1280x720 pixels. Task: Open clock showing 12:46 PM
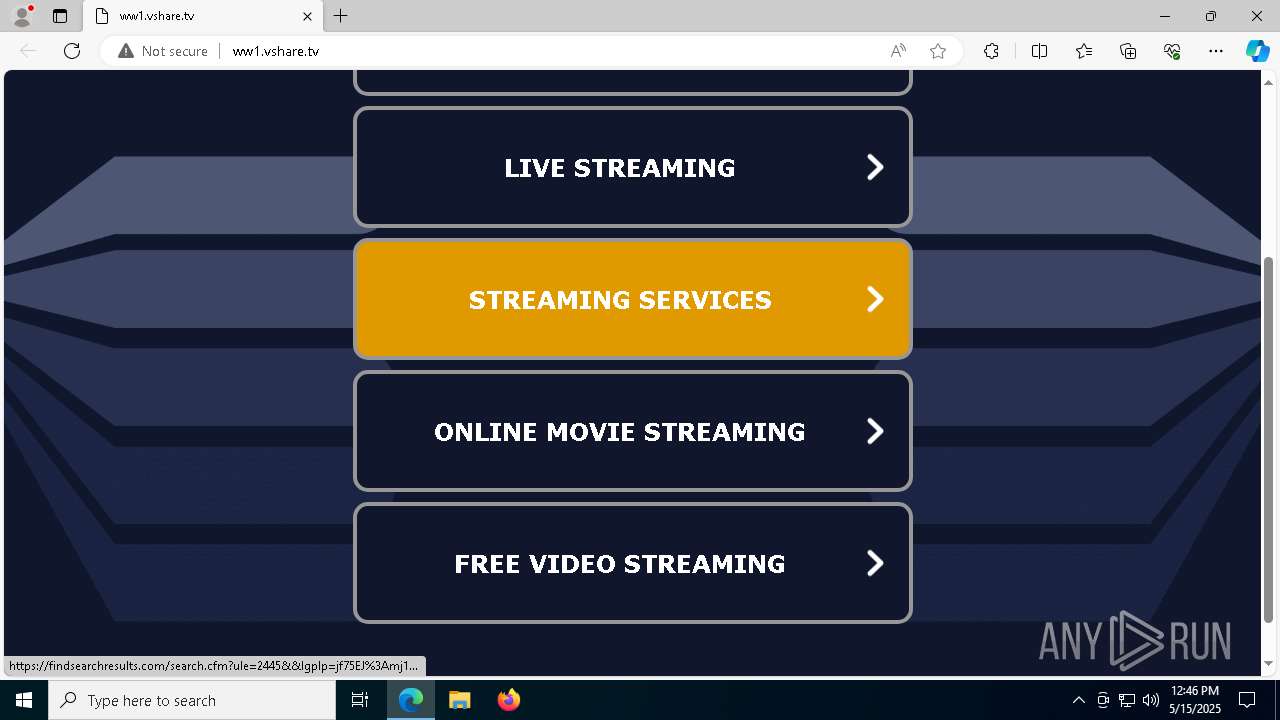pos(1195,700)
